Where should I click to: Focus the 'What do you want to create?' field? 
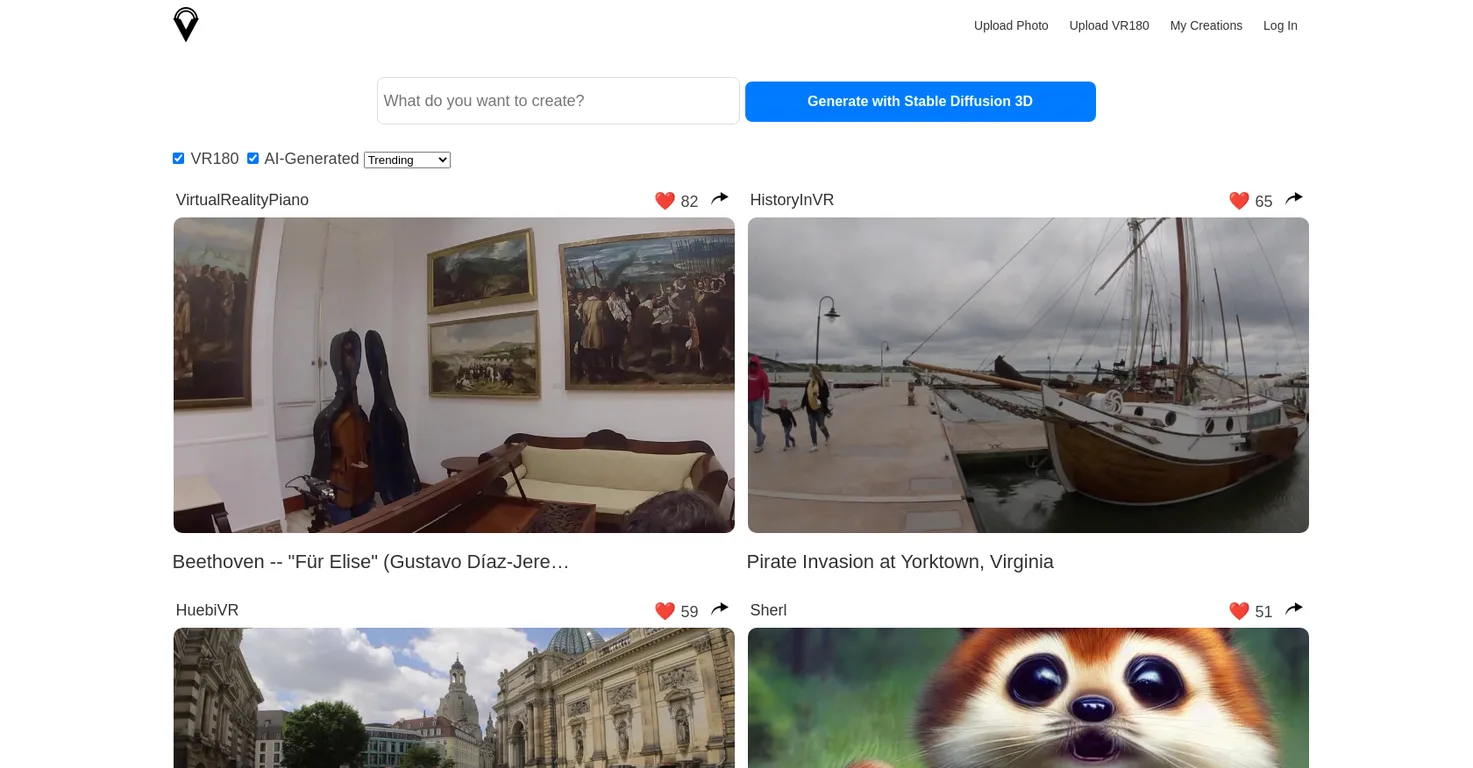[558, 101]
